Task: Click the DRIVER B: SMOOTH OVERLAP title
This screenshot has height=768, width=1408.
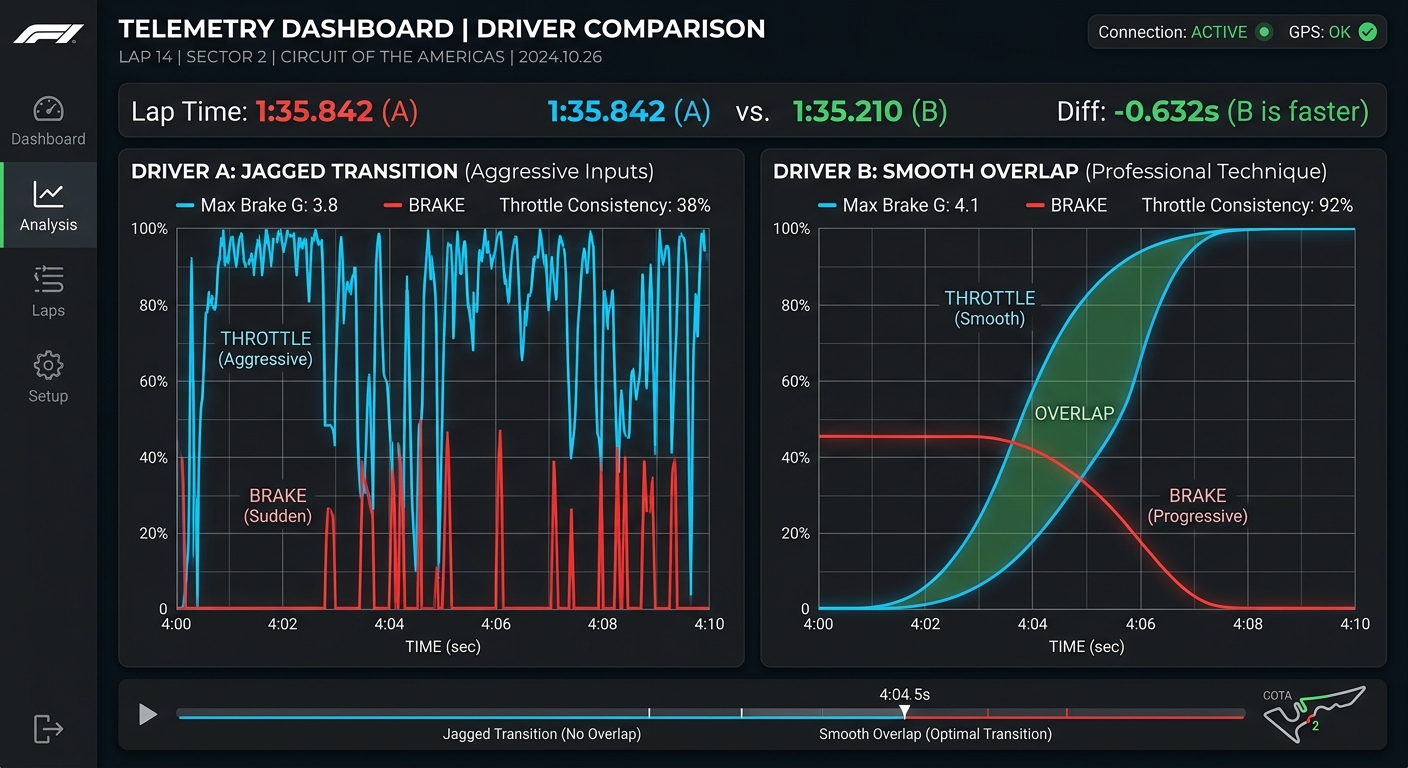Action: (x=924, y=172)
